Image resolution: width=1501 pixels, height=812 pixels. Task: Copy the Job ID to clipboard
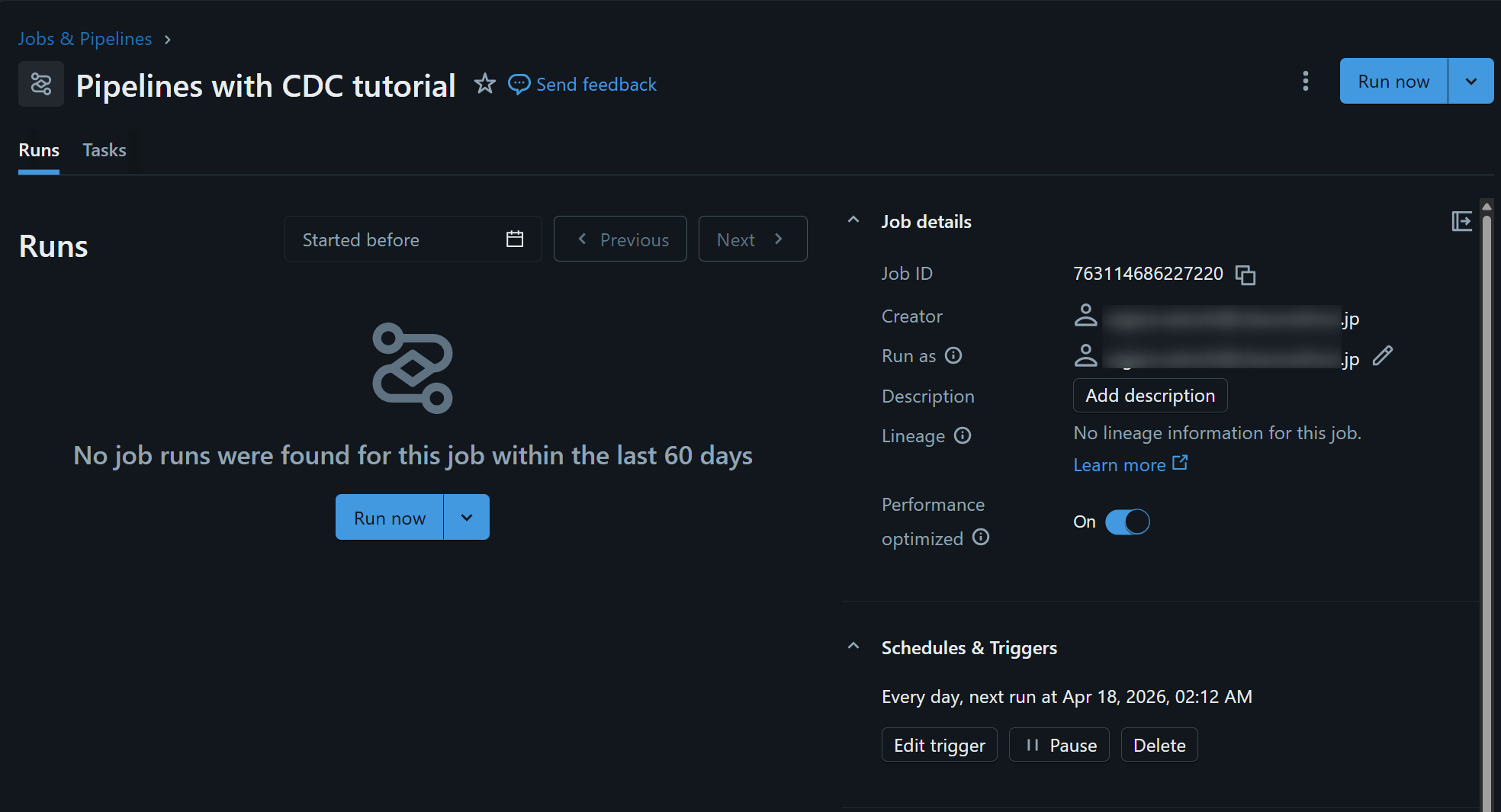(1245, 274)
